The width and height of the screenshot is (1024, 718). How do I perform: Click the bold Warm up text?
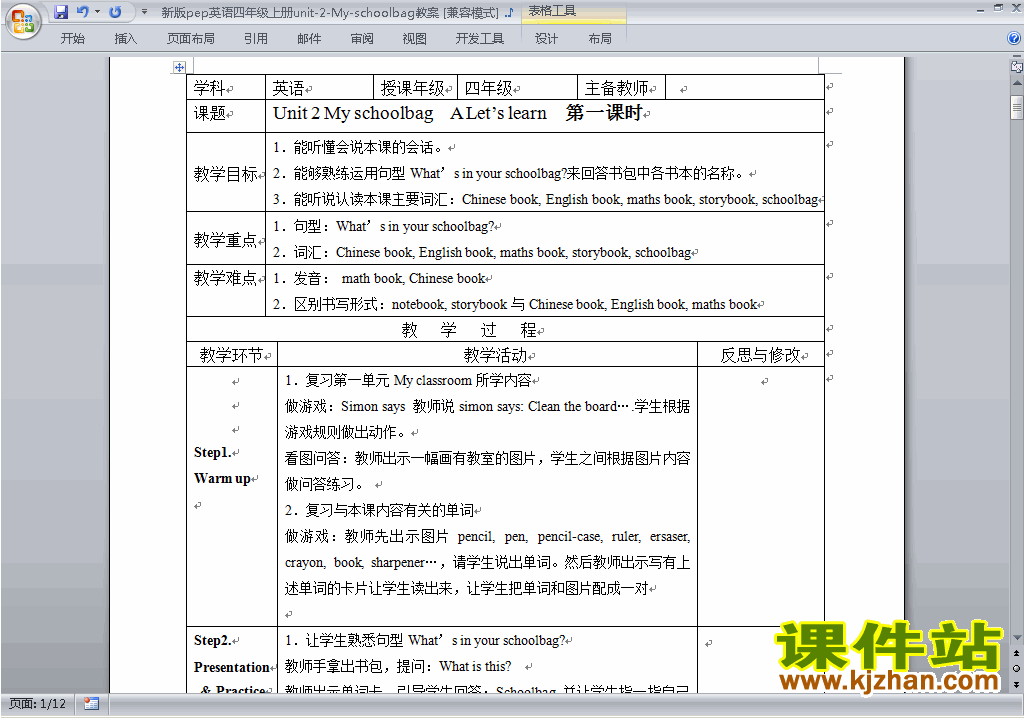[222, 478]
